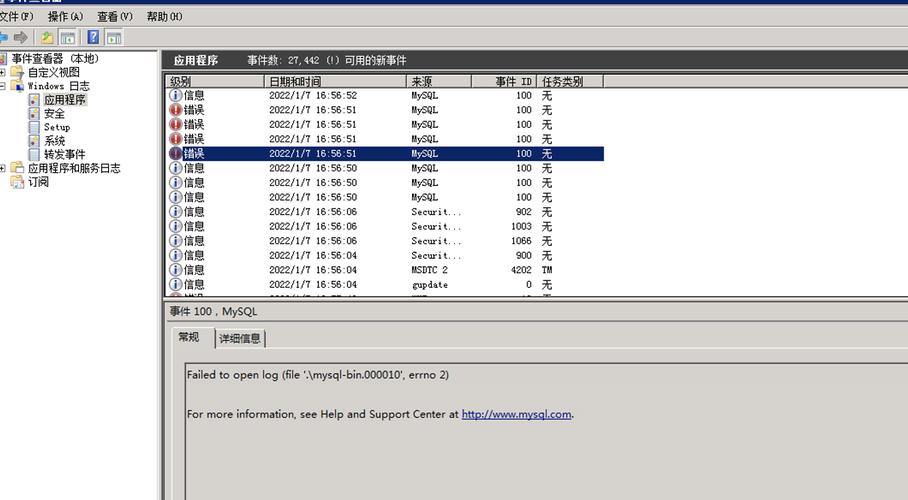Viewport: 908px width, 500px height.
Task: Select Windows 日志 in the tree
Action: point(58,86)
